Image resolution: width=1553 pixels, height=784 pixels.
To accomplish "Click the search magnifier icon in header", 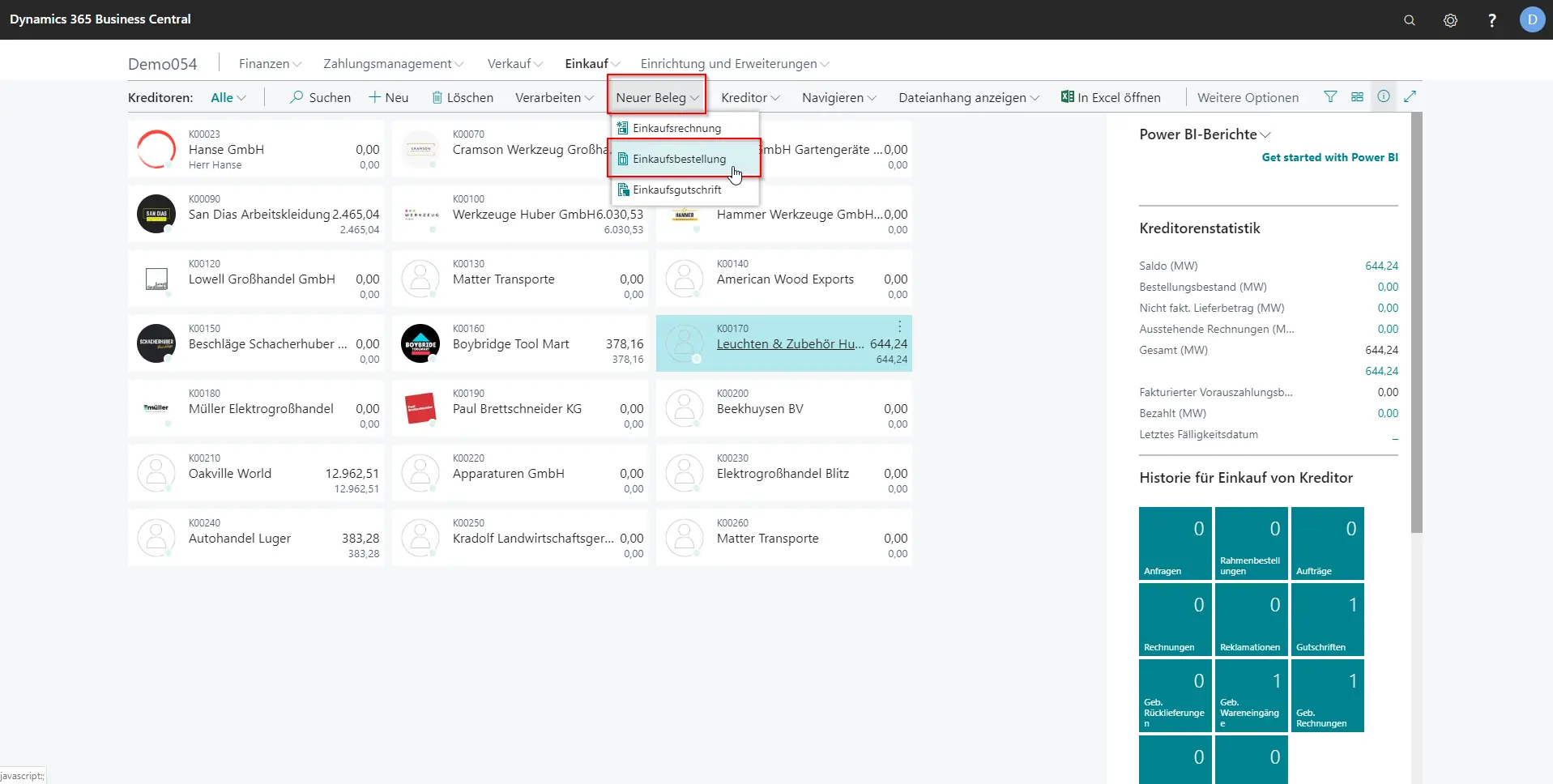I will (1410, 20).
